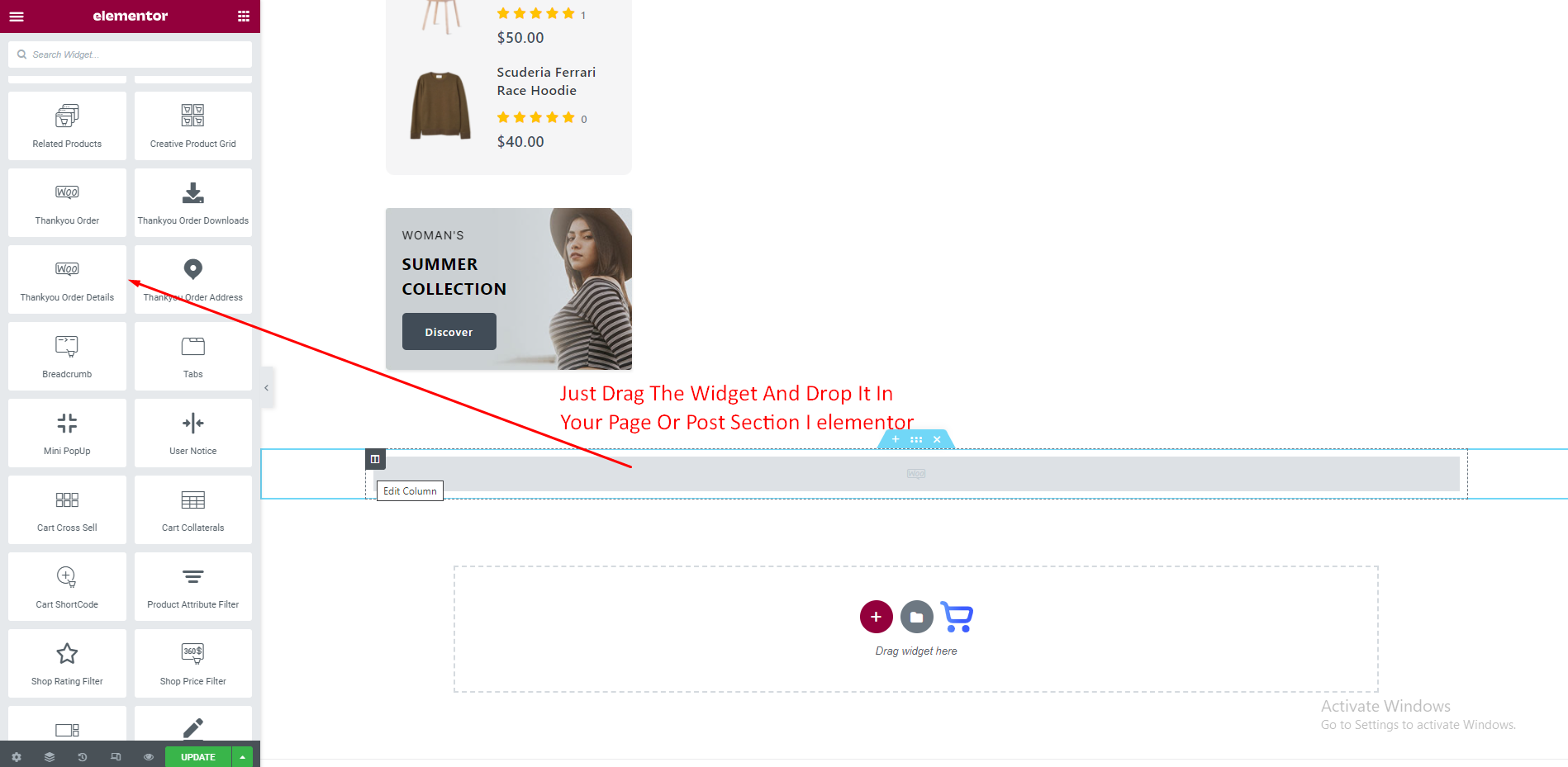Delete section using the blue tab X

(937, 439)
